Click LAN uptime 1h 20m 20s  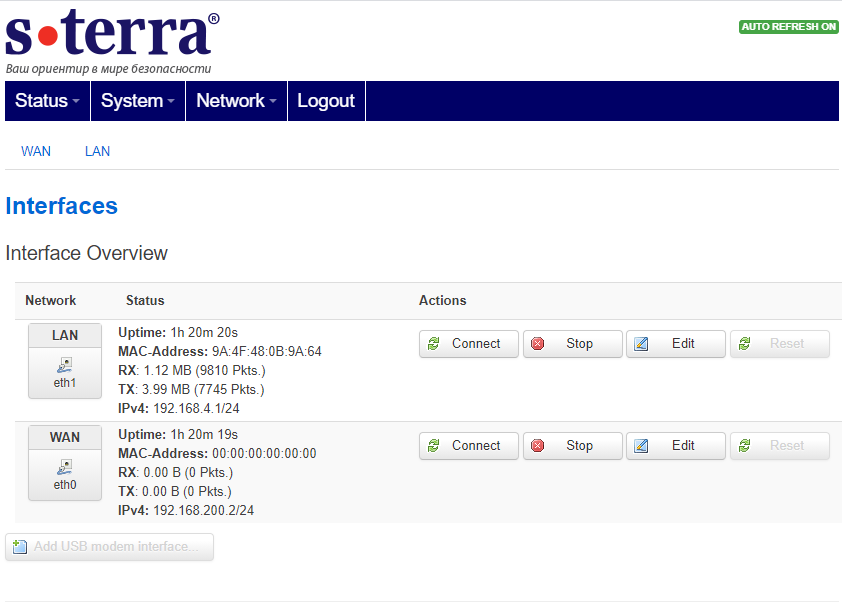point(204,332)
